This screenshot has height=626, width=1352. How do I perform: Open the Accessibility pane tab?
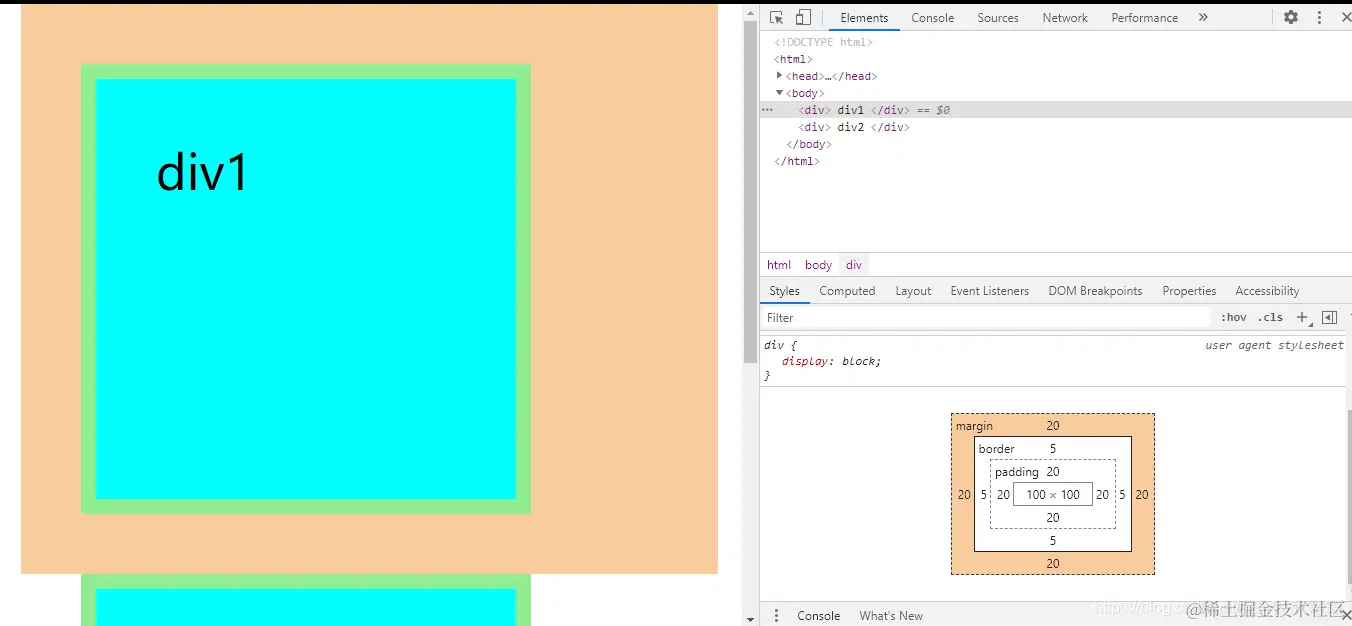click(x=1267, y=291)
